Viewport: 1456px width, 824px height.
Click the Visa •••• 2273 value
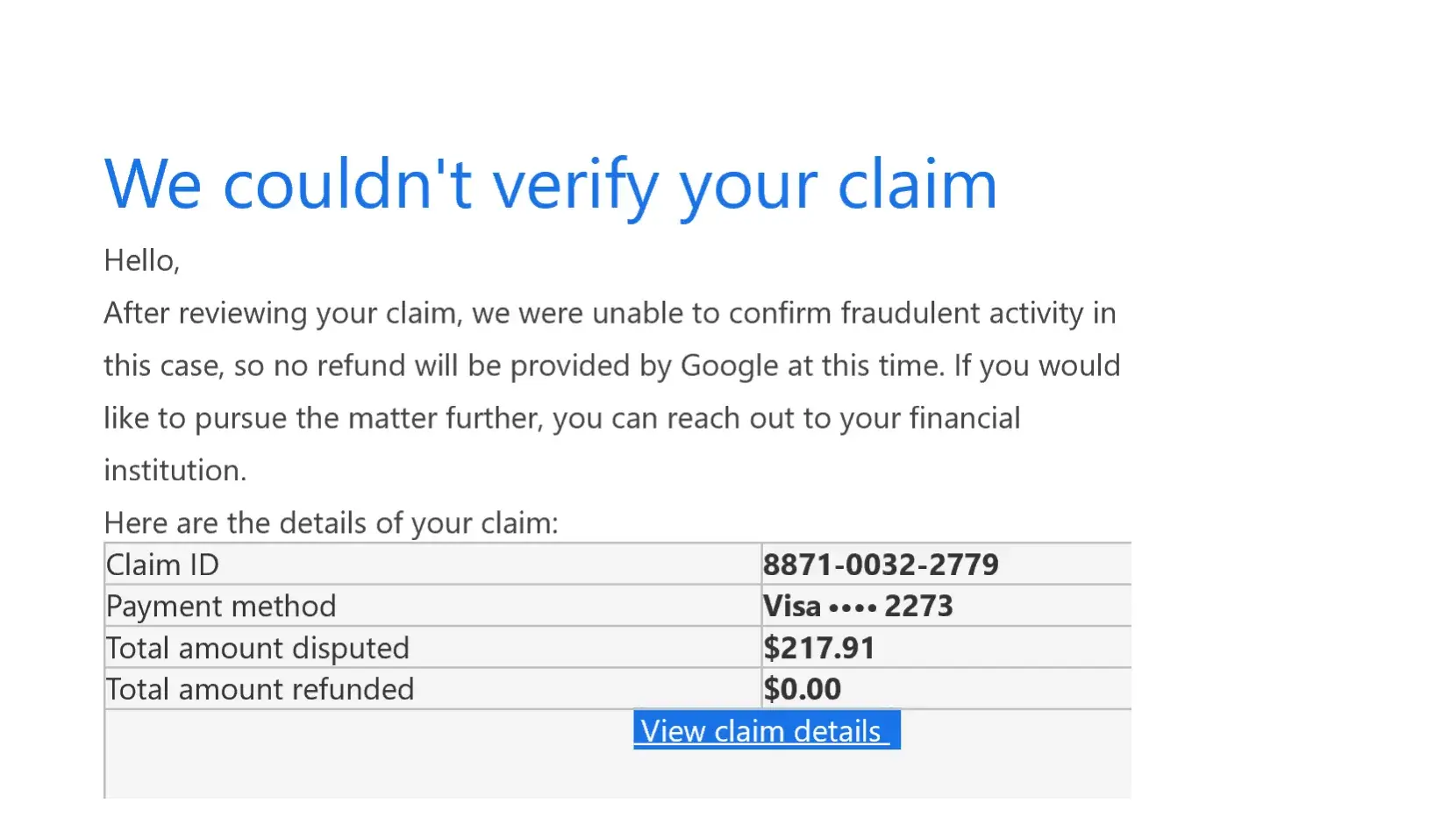click(x=857, y=606)
